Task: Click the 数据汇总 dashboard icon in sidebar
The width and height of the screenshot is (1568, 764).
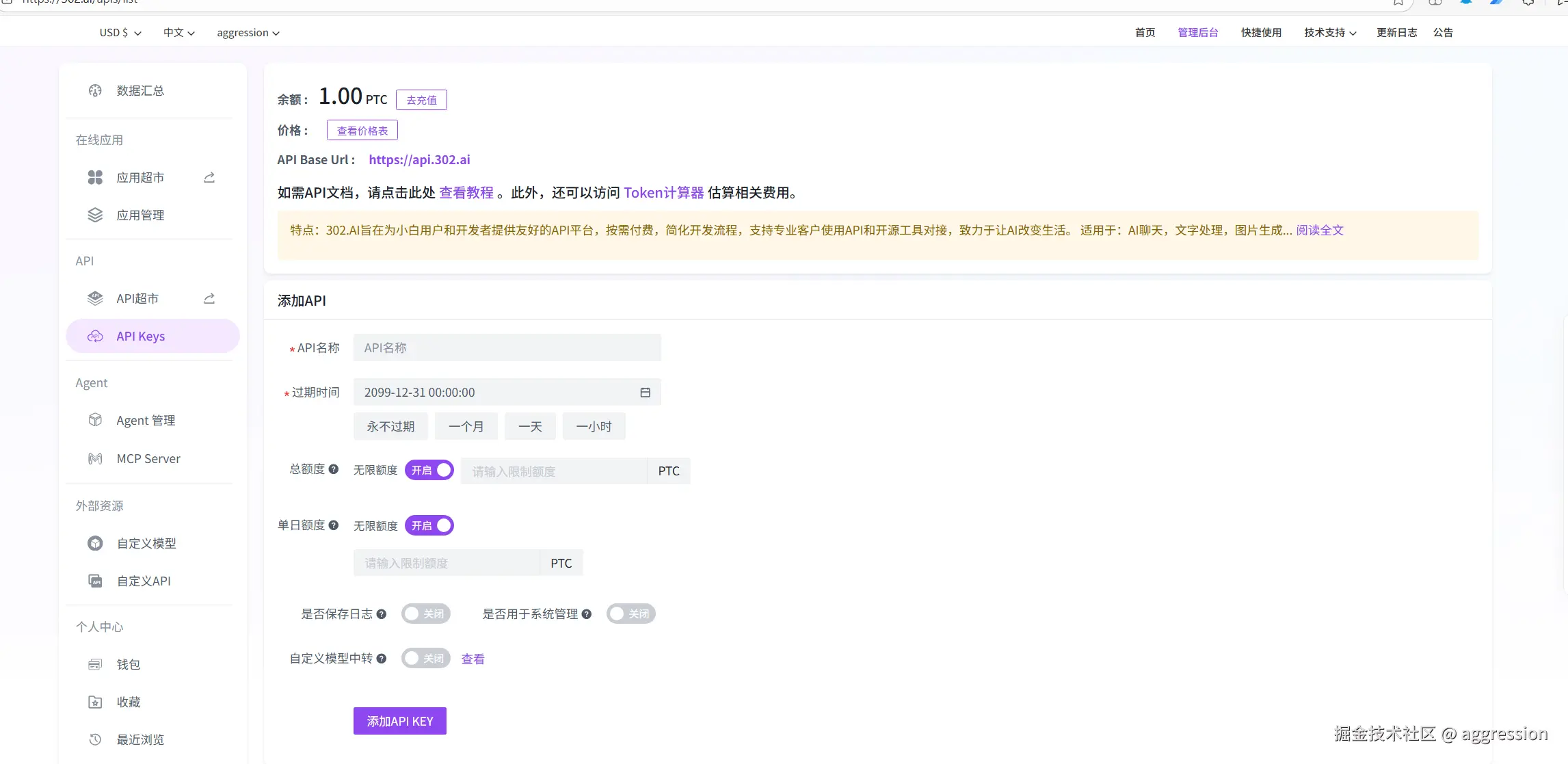Action: click(x=95, y=90)
